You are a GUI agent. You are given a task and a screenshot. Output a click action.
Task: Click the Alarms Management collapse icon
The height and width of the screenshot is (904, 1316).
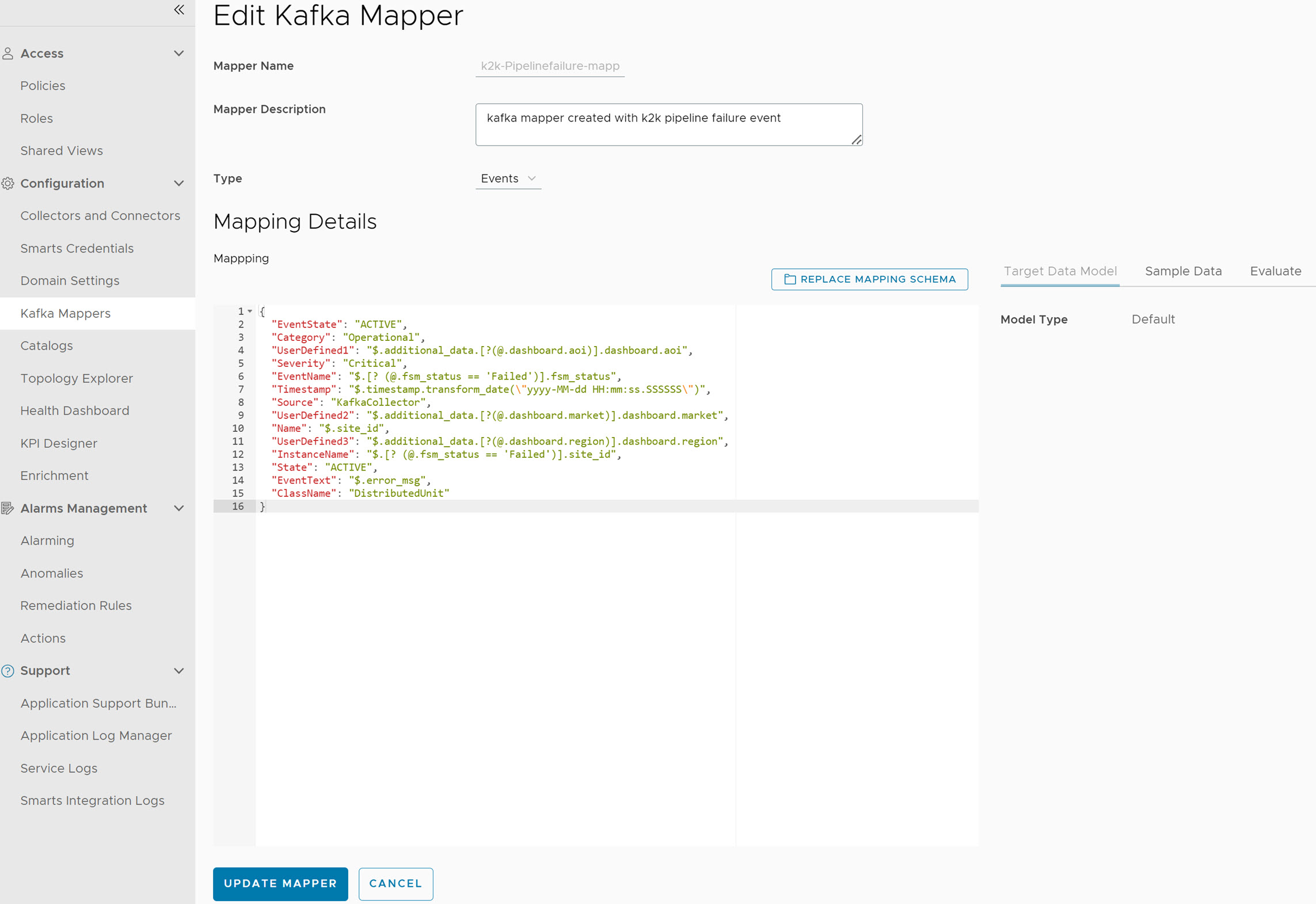pyautogui.click(x=178, y=508)
